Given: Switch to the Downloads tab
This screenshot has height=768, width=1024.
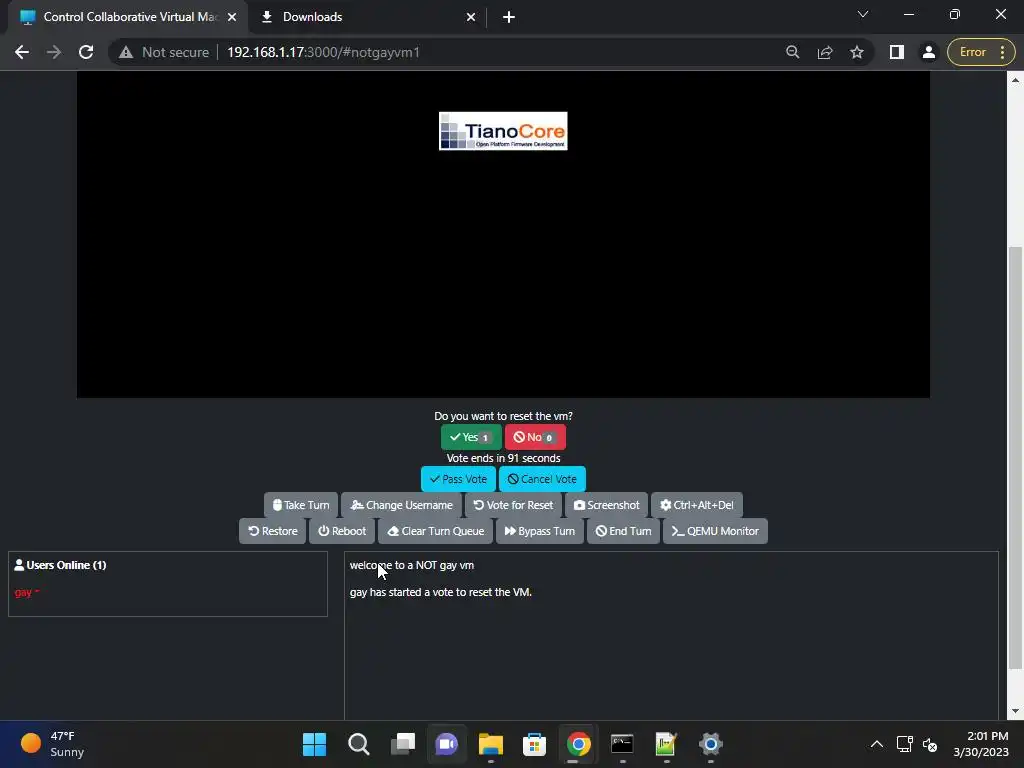Looking at the screenshot, I should pyautogui.click(x=368, y=17).
